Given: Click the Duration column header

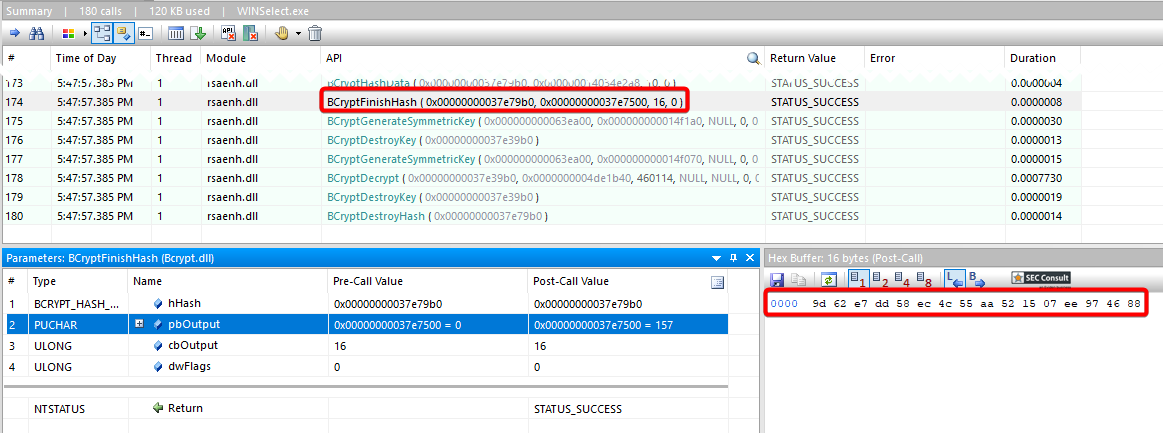Looking at the screenshot, I should tap(1032, 58).
